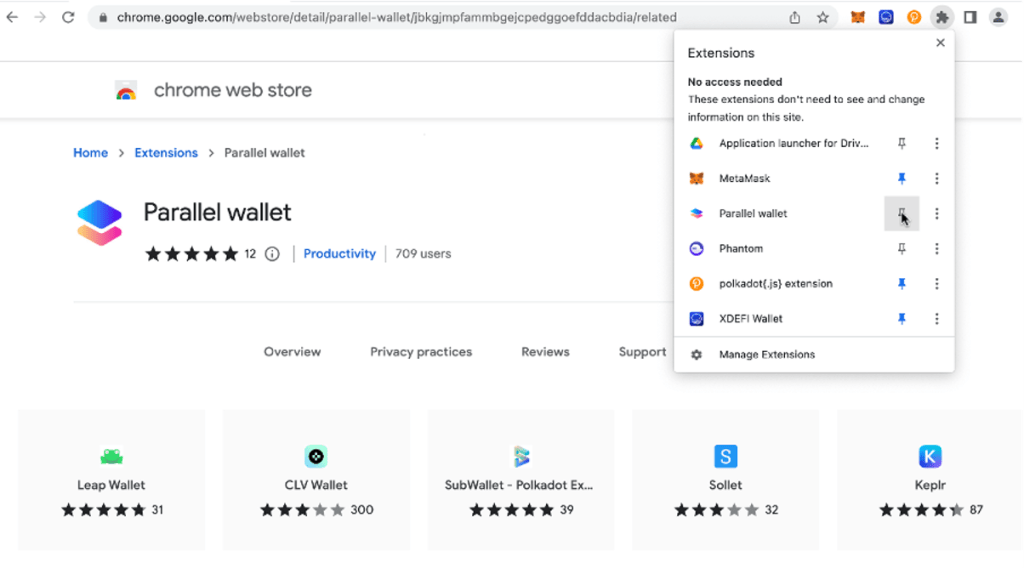Viewport: 1024px width, 568px height.
Task: Click the chrome web store logo
Action: [x=126, y=90]
